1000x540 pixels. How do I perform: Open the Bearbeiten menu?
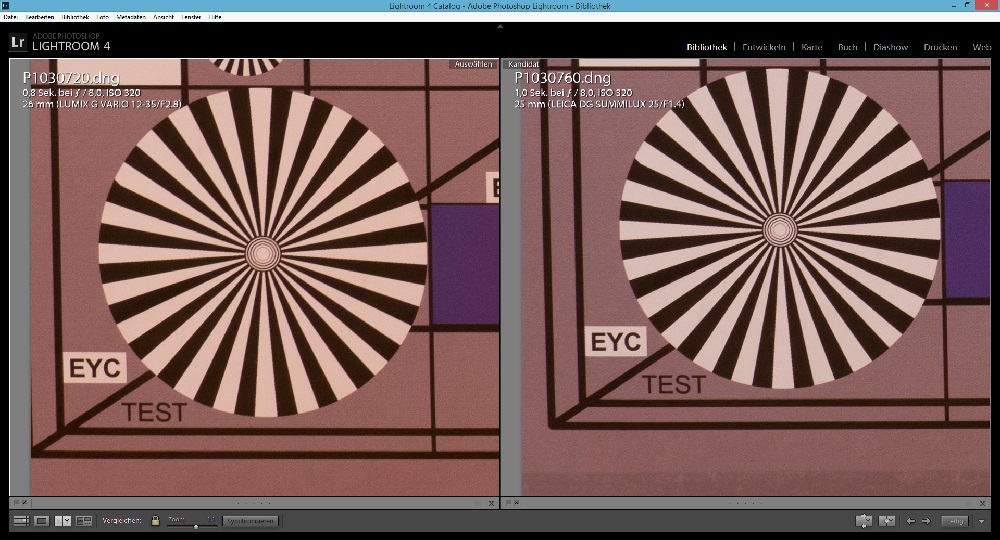coord(40,17)
